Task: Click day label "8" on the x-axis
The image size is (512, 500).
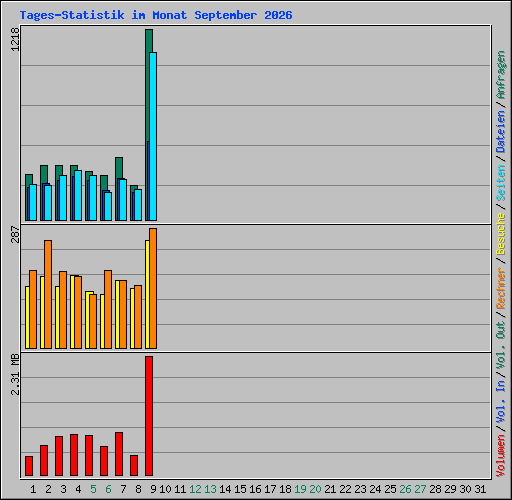Action: 138,489
